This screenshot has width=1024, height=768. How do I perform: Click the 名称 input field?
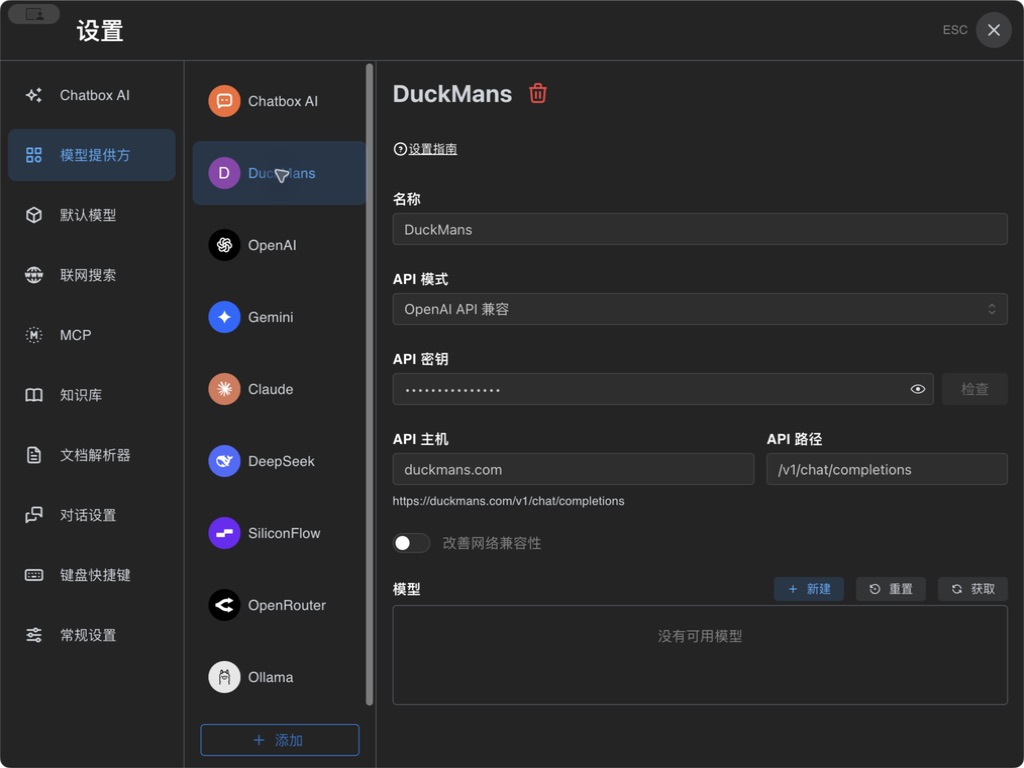699,229
